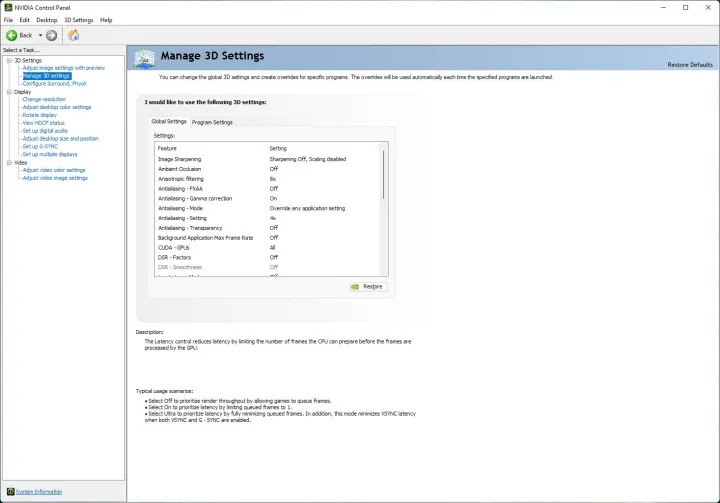The height and width of the screenshot is (503, 720).
Task: Open the File menu
Action: (8, 20)
